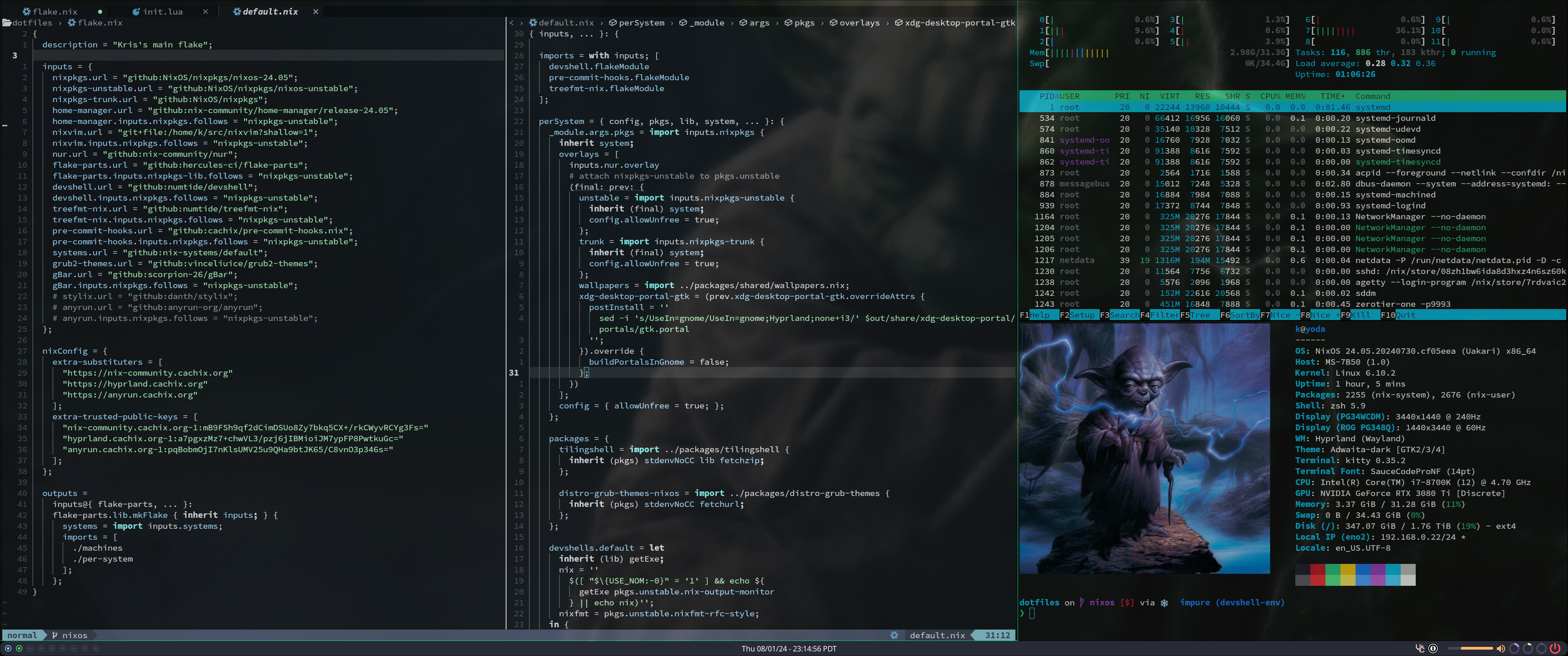Click the Nix snowflake icon on flake.nix tab
The height and width of the screenshot is (656, 1568).
click(x=26, y=11)
